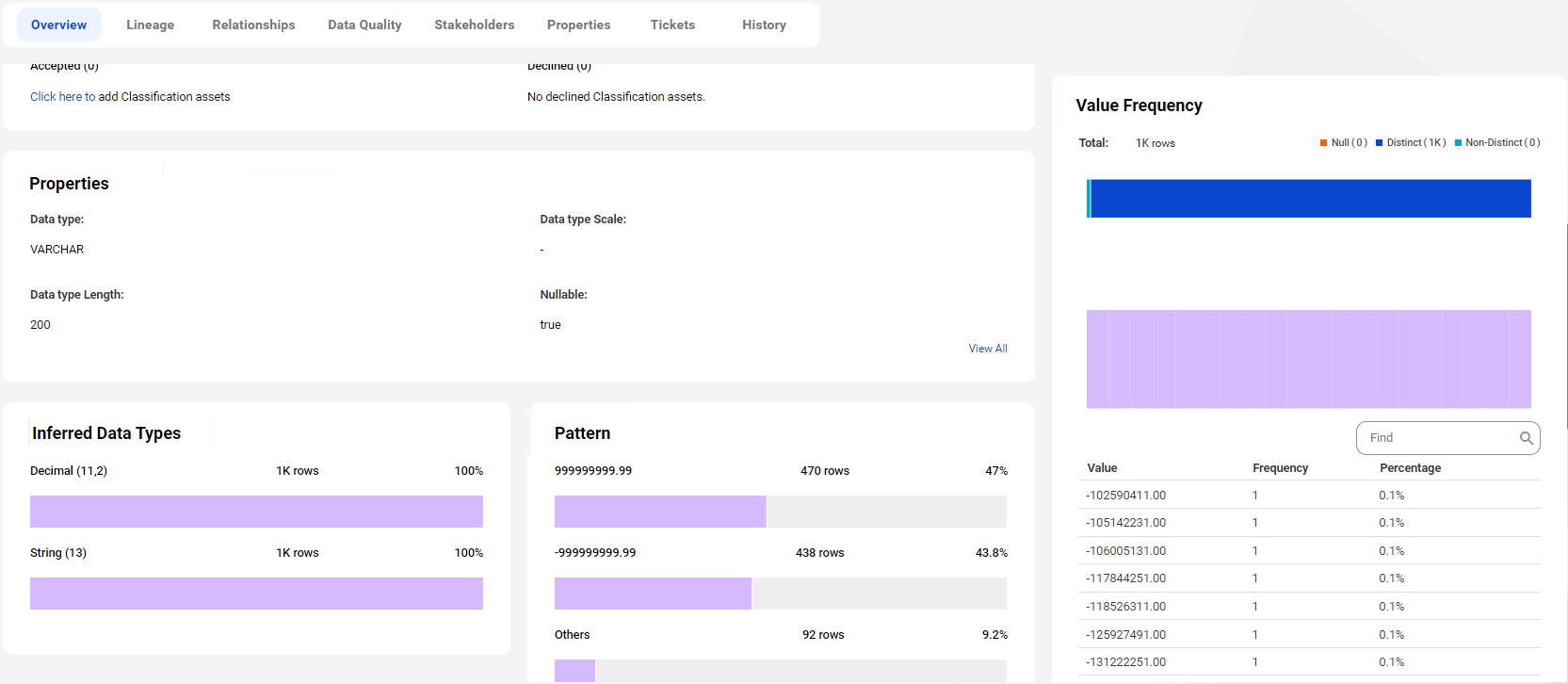This screenshot has width=1568, height=684.
Task: Select value row -131222251.00
Action: (x=1309, y=662)
